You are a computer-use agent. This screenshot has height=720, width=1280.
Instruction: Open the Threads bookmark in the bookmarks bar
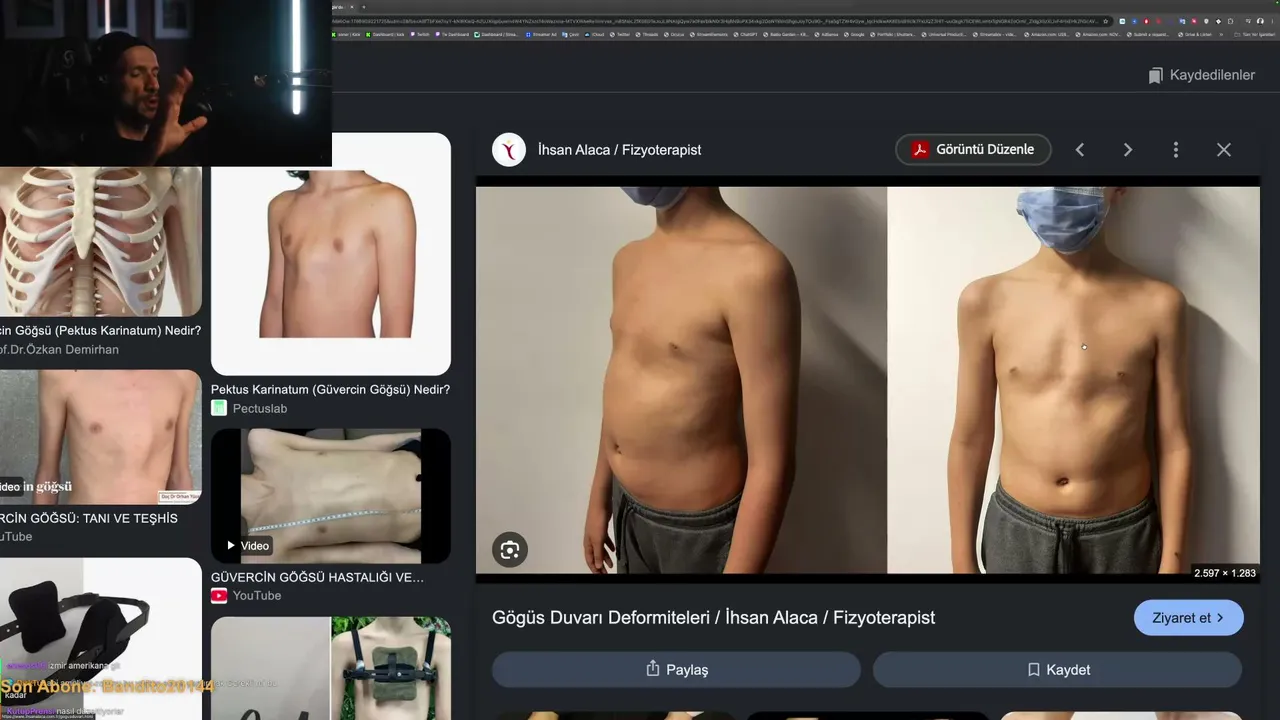[645, 34]
